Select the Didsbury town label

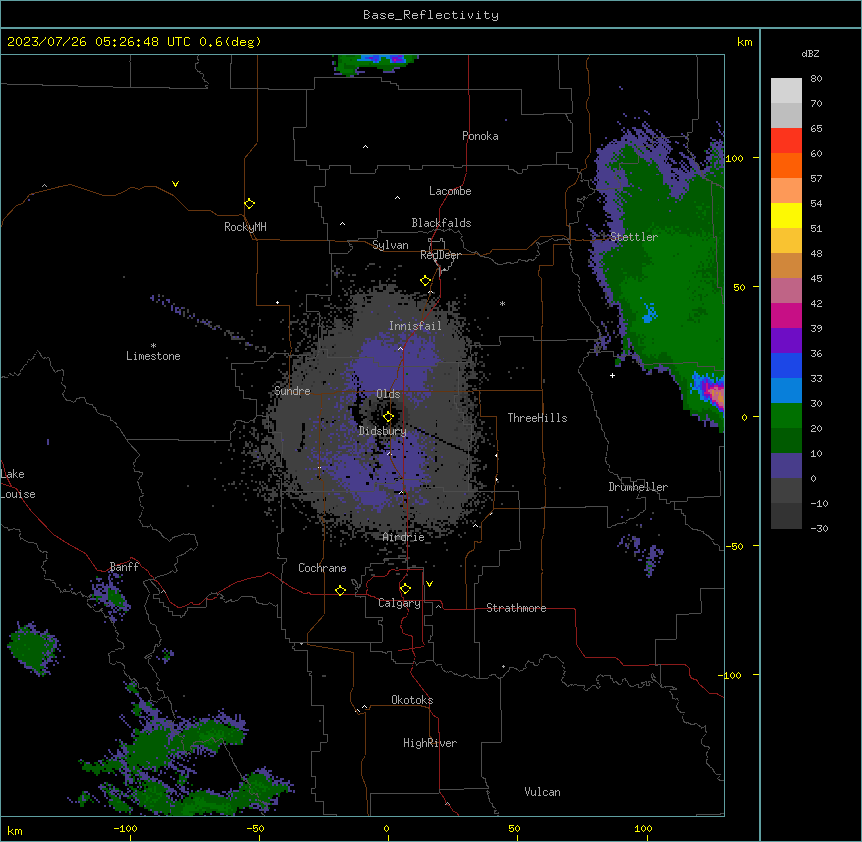[x=383, y=431]
